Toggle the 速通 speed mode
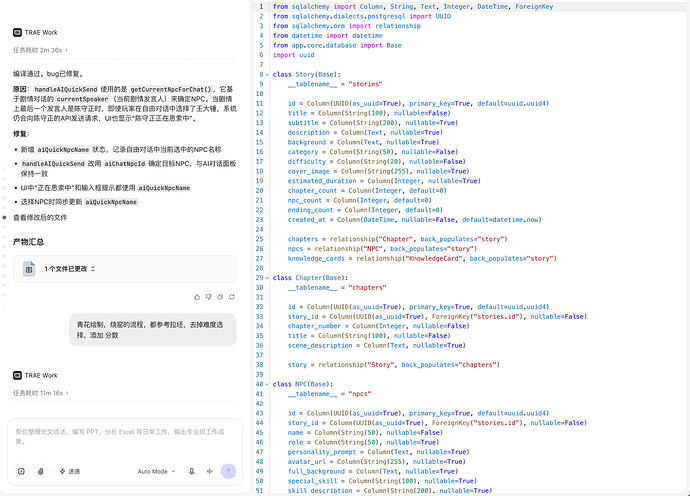This screenshot has height=496, width=690. (70, 471)
